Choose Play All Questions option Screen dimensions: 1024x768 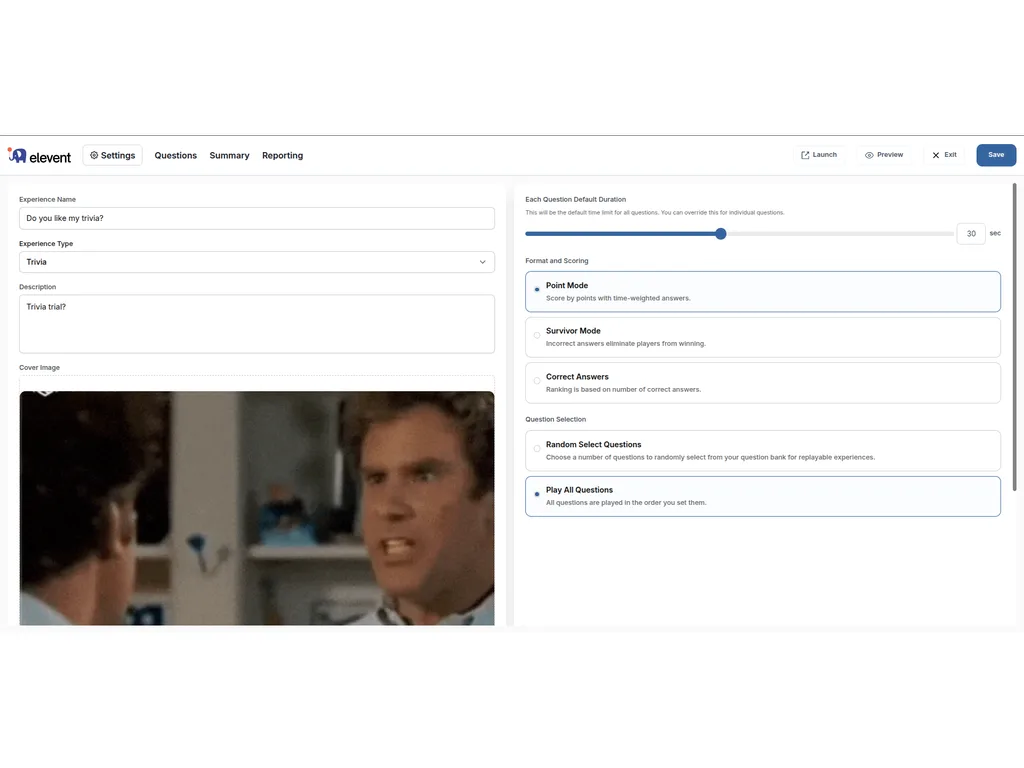tap(763, 496)
